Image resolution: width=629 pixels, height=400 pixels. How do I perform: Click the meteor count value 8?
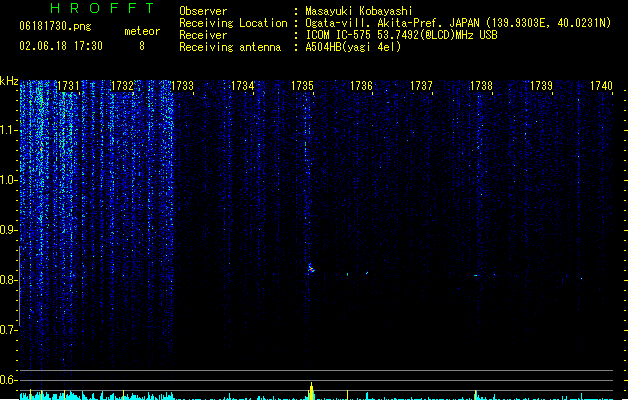click(142, 46)
